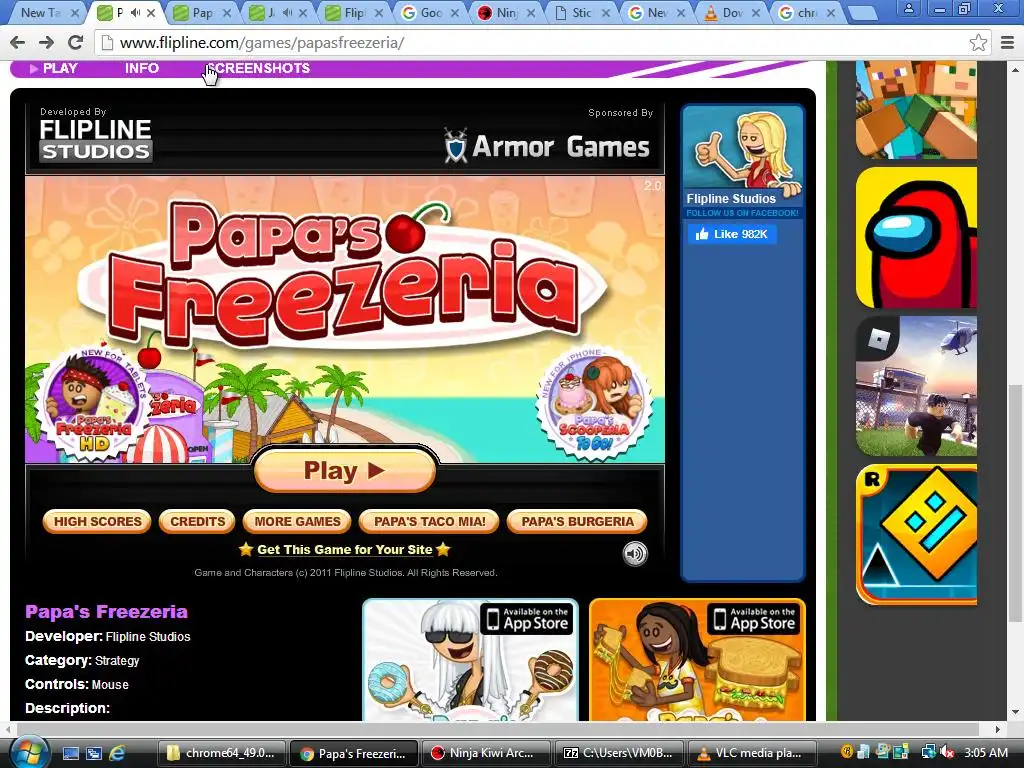This screenshot has height=768, width=1024.
Task: Click the muted volume tray icon
Action: (946, 752)
